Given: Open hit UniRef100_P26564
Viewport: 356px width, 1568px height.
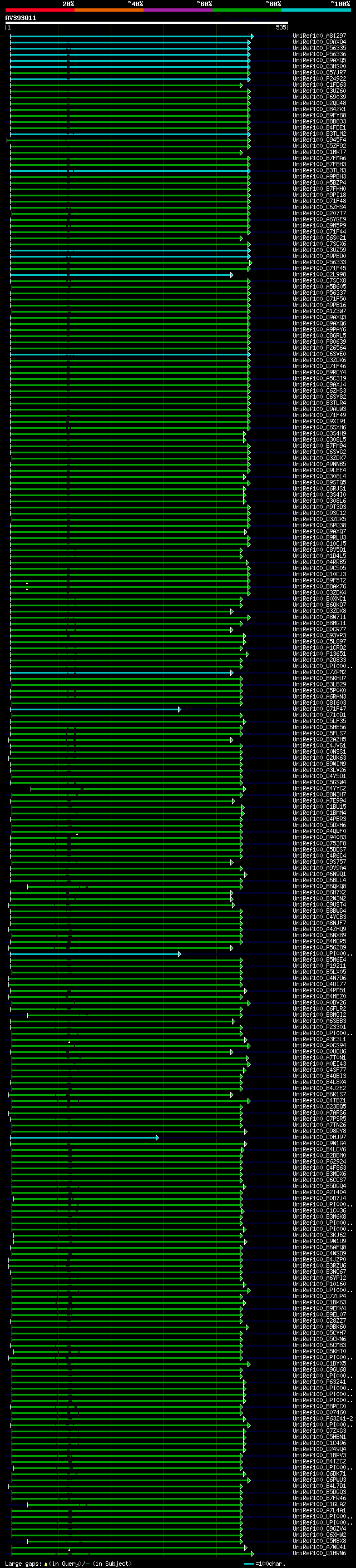Looking at the screenshot, I should [x=319, y=348].
